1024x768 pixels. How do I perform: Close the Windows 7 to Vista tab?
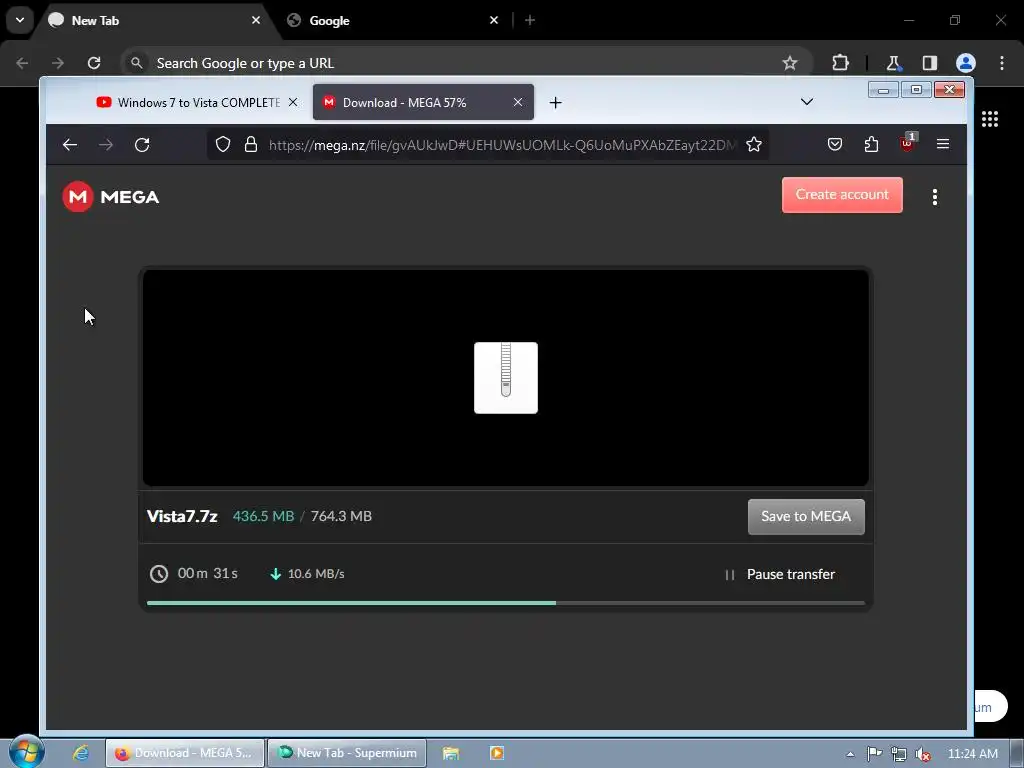[293, 102]
